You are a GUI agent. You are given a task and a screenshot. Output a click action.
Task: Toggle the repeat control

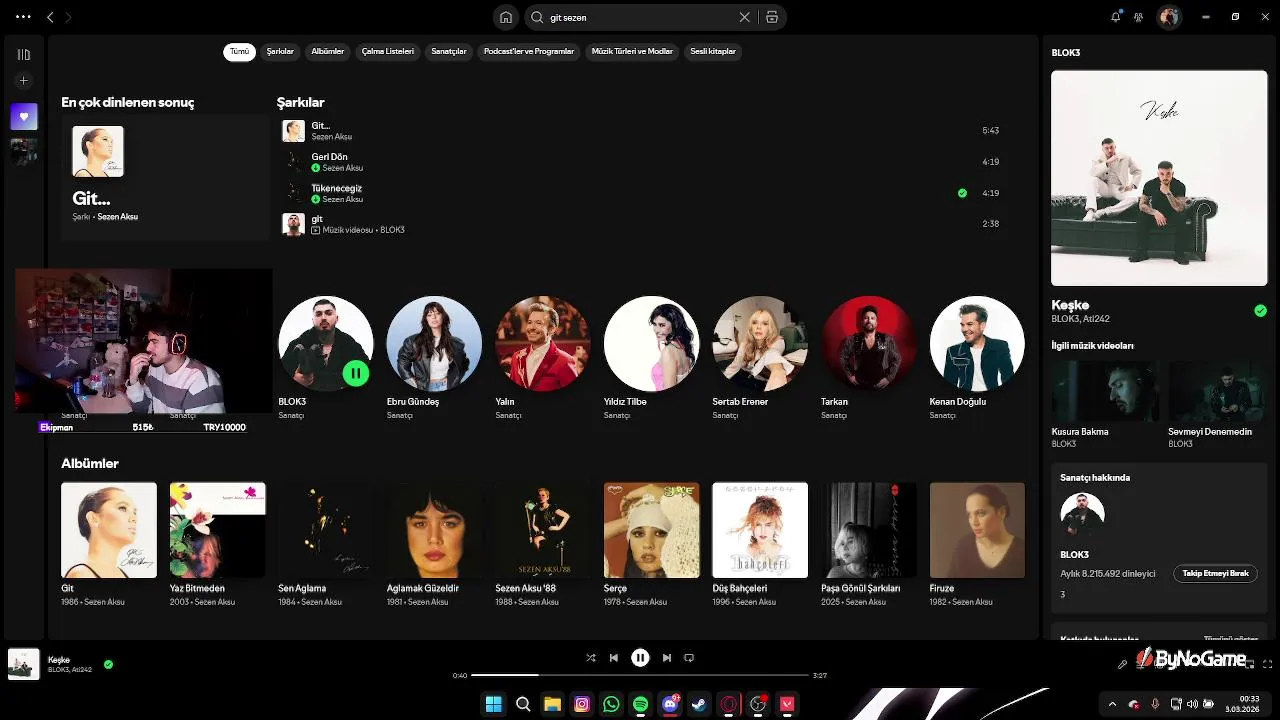689,658
